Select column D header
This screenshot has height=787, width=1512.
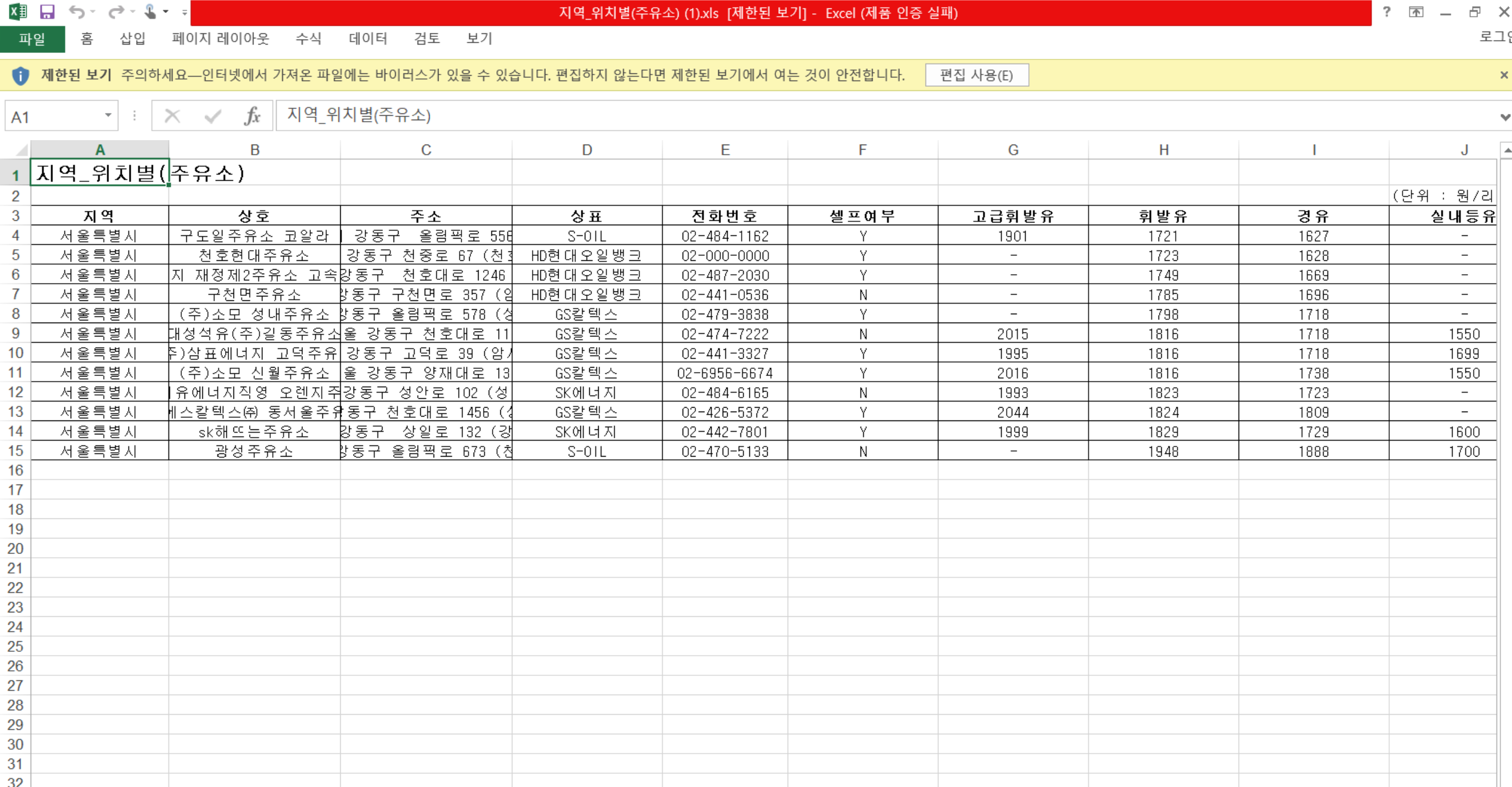pyautogui.click(x=586, y=150)
